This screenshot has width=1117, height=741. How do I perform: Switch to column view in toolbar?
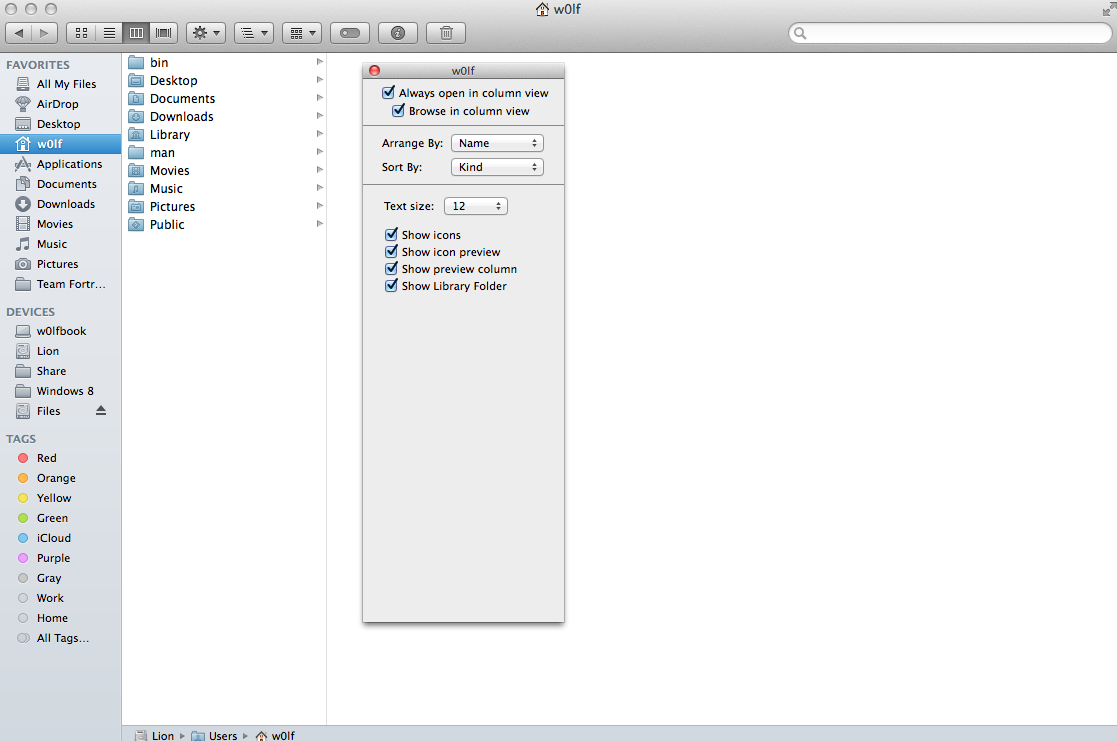(136, 33)
